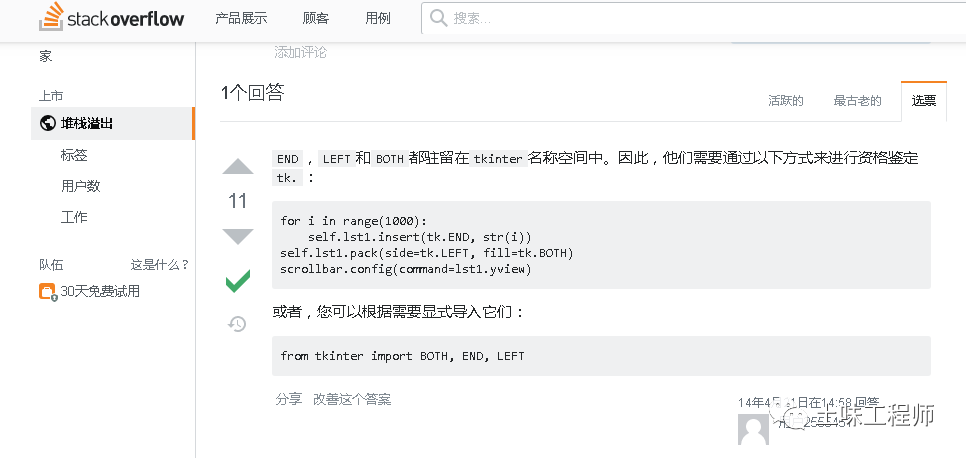Click the green accepted checkmark
The image size is (966, 458).
237,281
